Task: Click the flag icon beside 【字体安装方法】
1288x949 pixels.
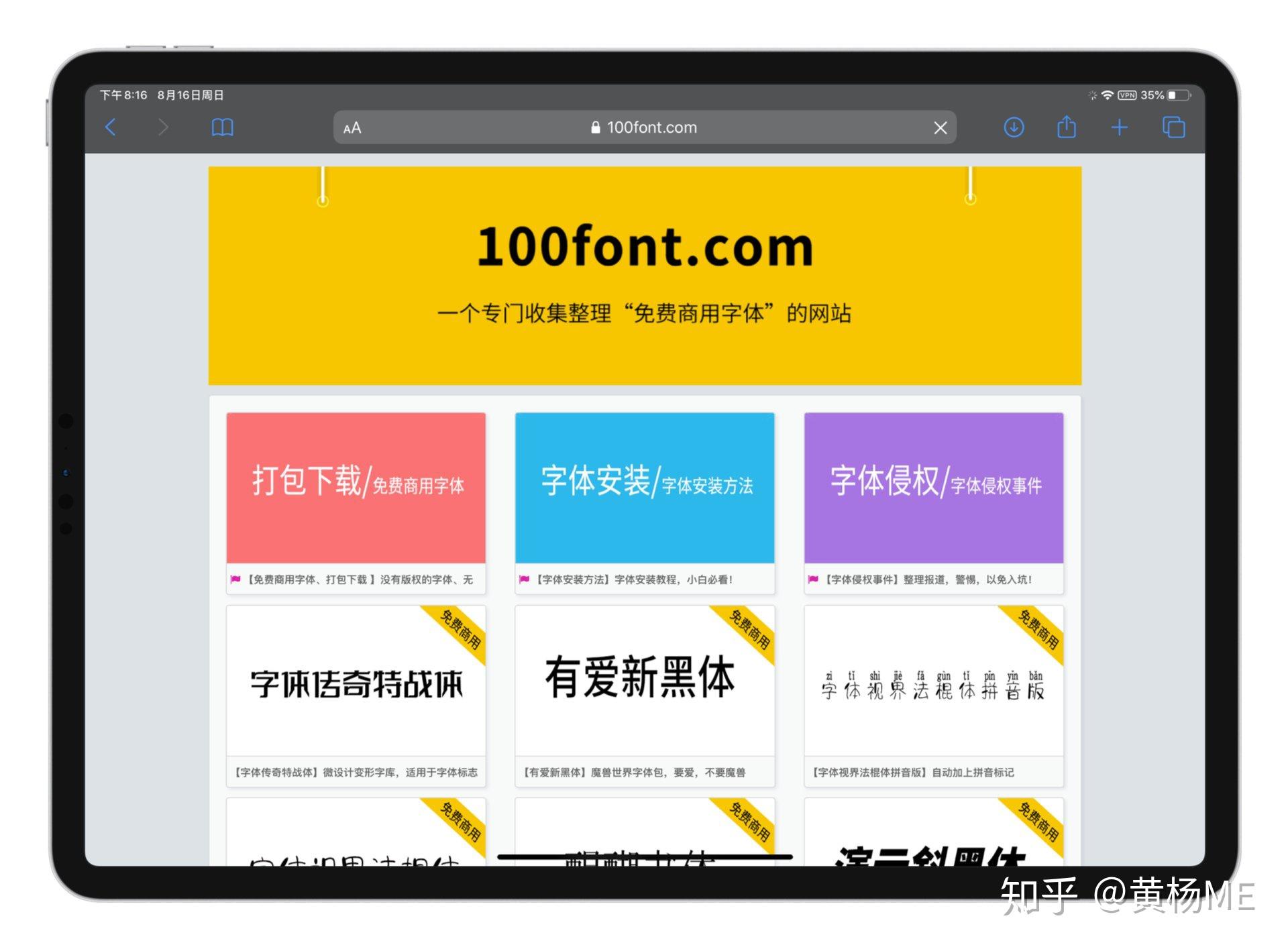Action: 524,579
